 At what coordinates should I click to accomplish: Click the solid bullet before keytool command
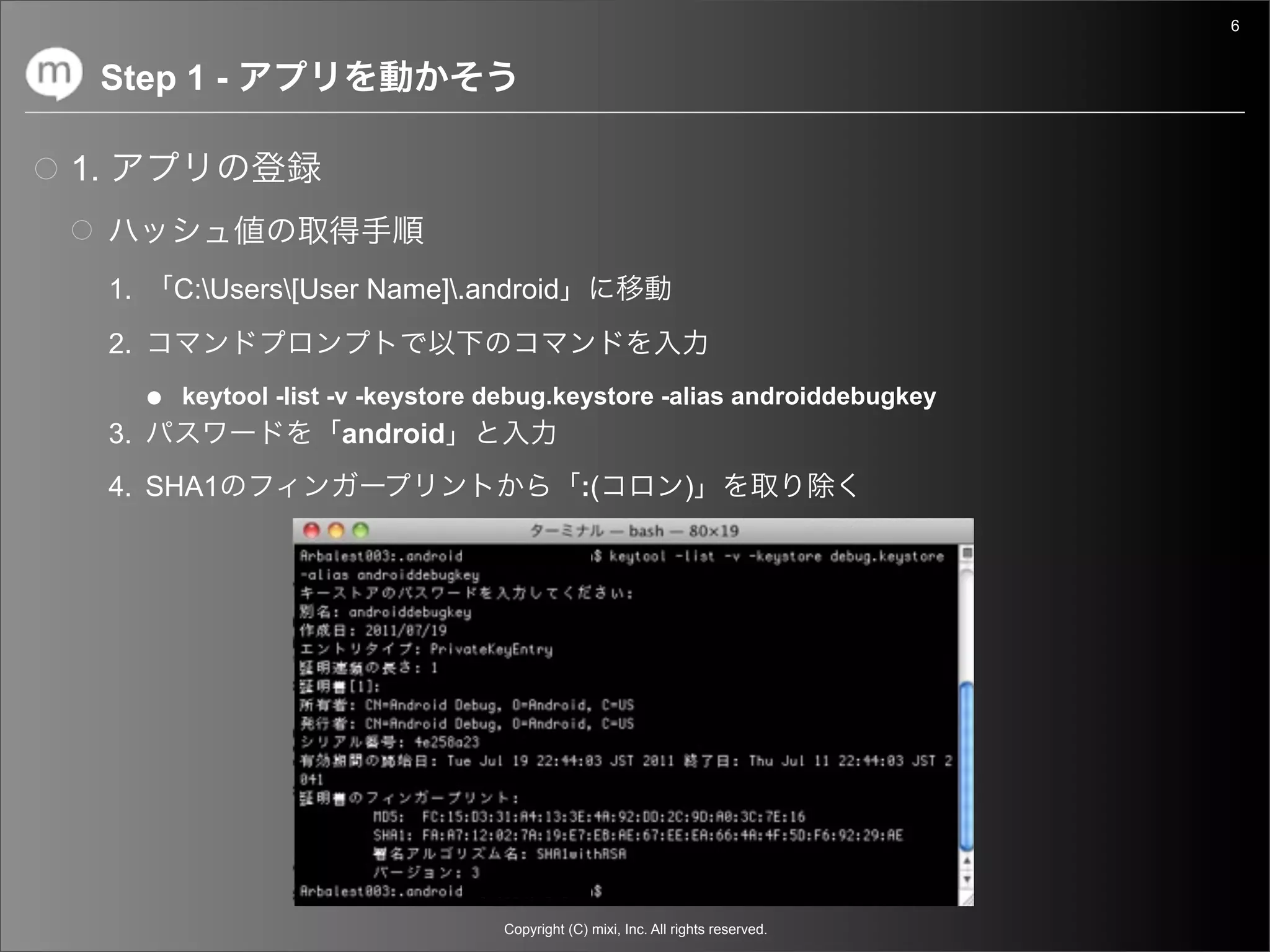pos(154,398)
